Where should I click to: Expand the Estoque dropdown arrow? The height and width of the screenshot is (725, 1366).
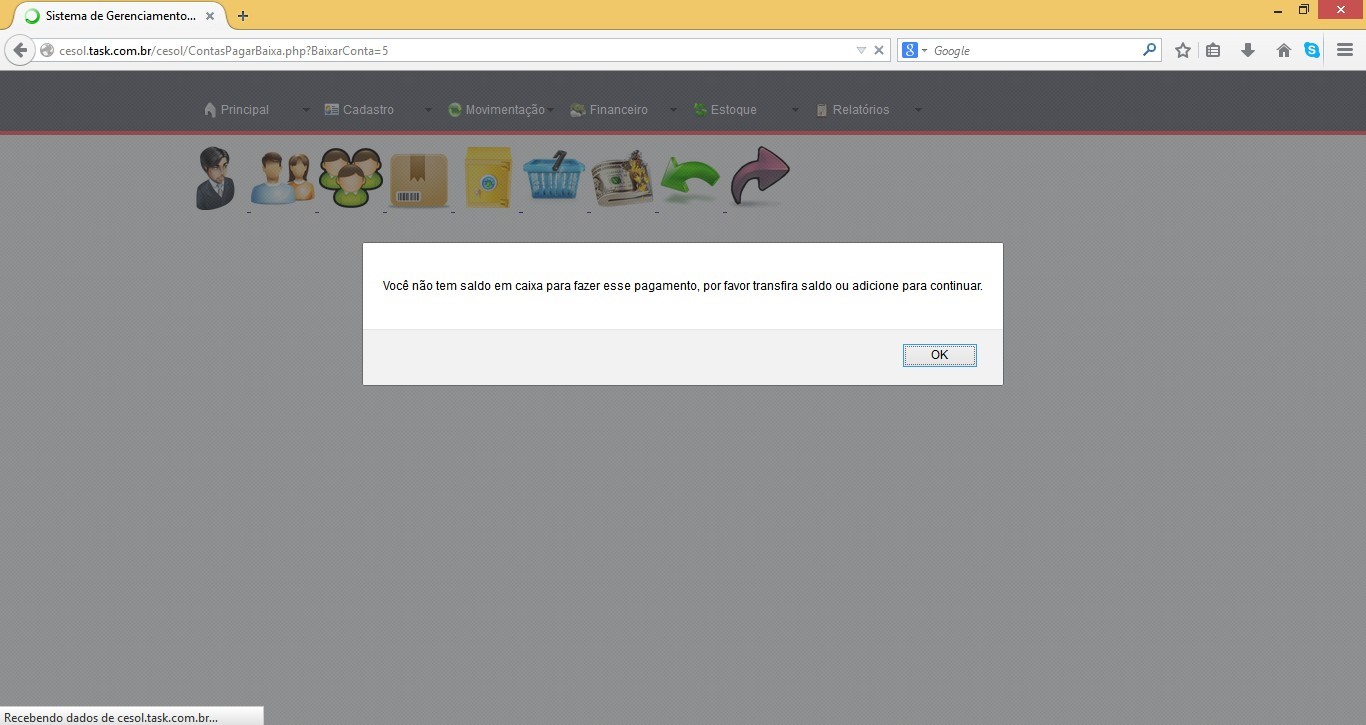pos(795,110)
